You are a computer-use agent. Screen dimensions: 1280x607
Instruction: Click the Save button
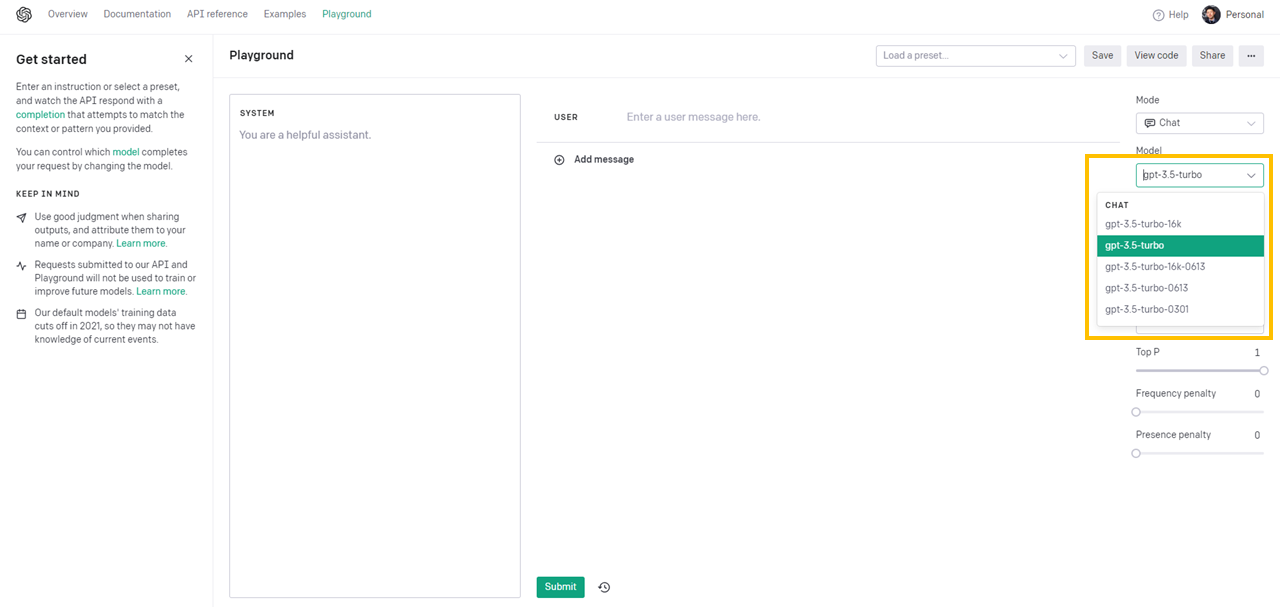pyautogui.click(x=1102, y=56)
